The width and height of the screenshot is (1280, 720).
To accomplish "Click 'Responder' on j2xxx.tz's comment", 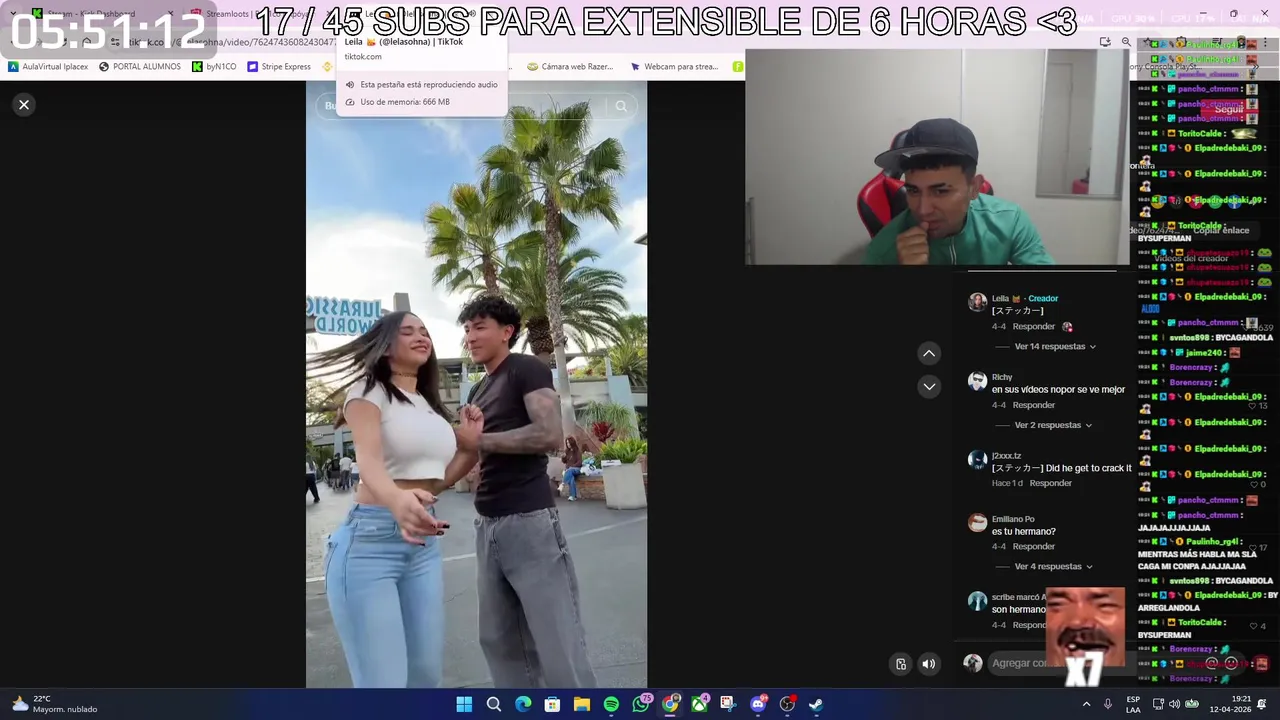I will [1051, 483].
